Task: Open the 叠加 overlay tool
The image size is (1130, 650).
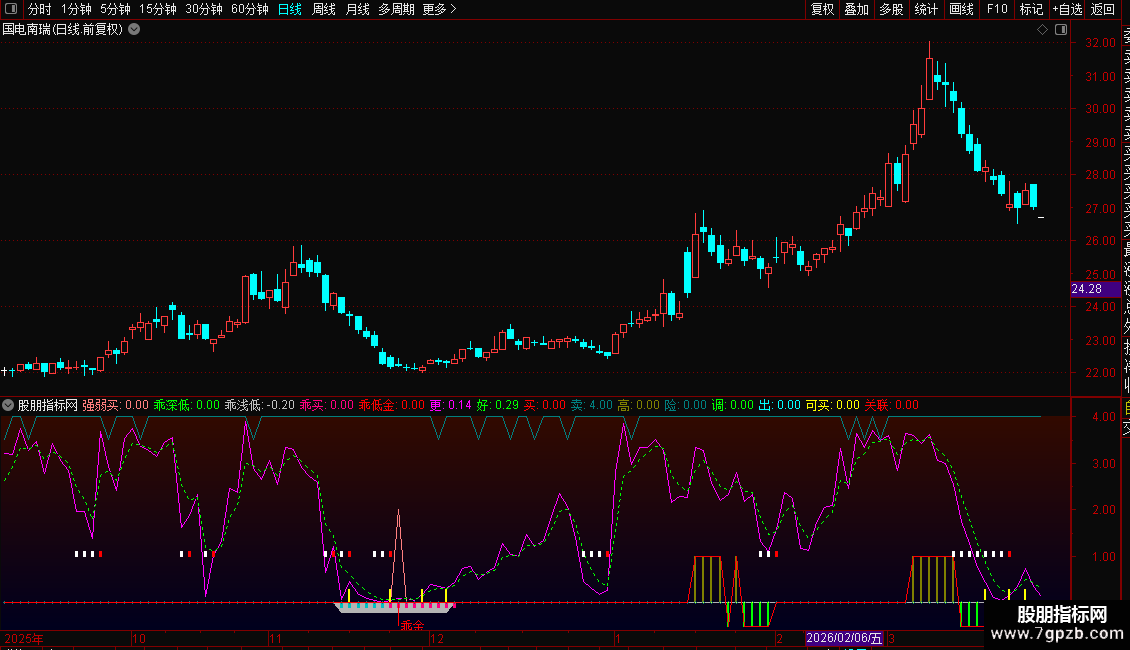Action: (856, 9)
